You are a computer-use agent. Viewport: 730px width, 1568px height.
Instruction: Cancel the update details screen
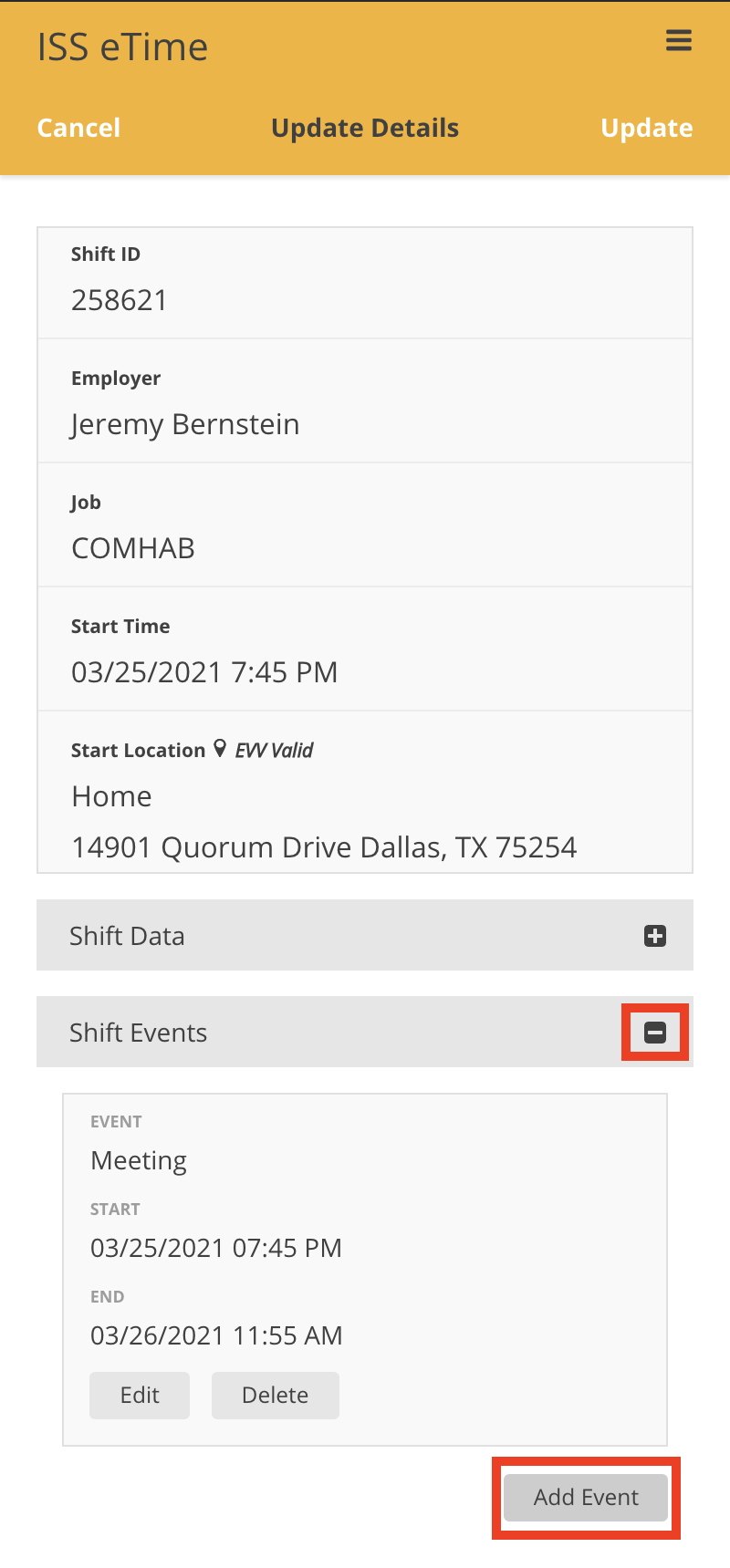[x=78, y=128]
